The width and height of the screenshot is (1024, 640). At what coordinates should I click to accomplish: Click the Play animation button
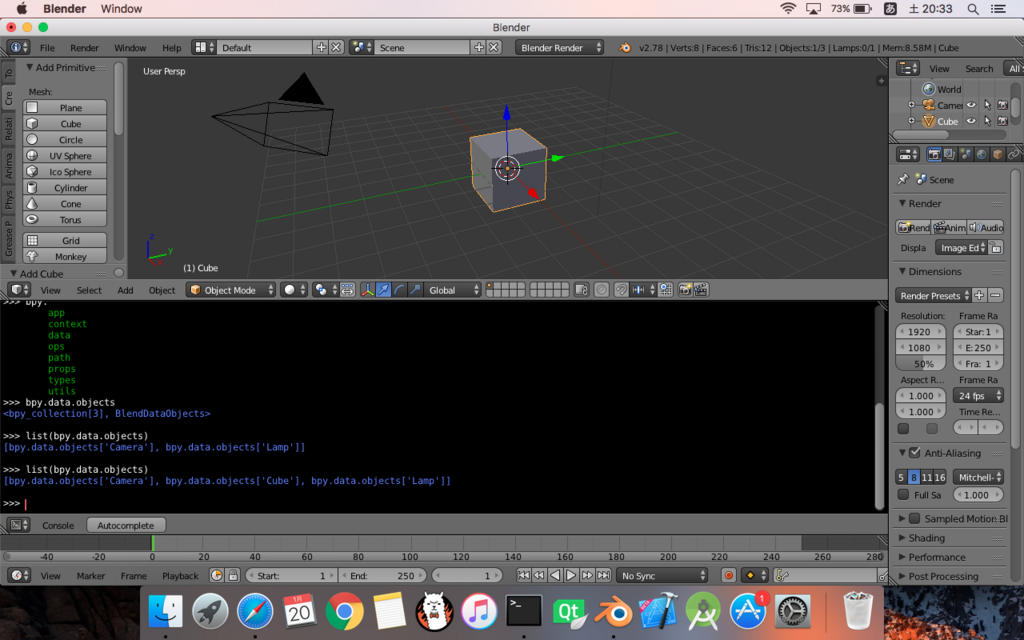(x=571, y=575)
